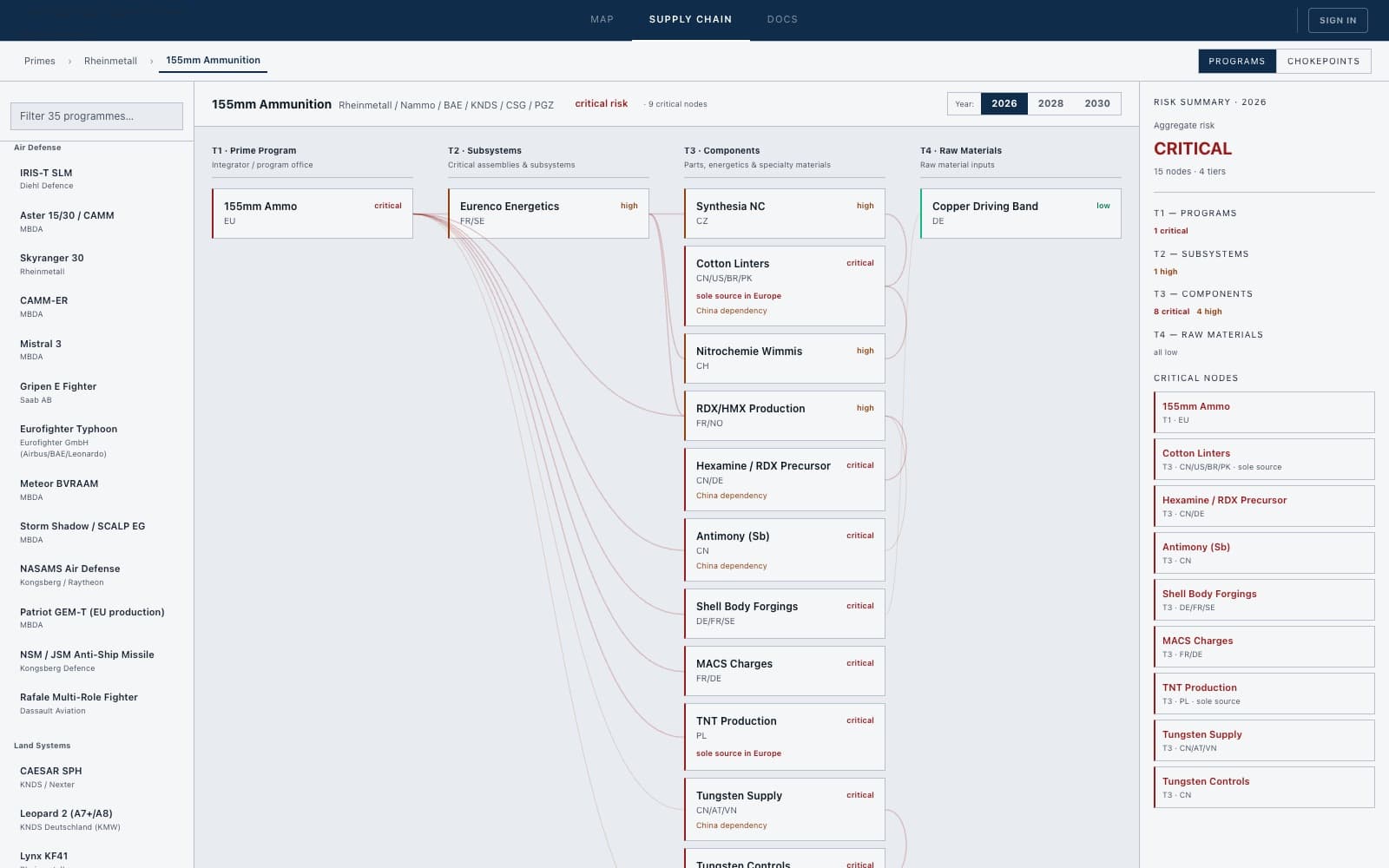Switch to PROGRAMS view
1389x868 pixels.
pos(1237,61)
